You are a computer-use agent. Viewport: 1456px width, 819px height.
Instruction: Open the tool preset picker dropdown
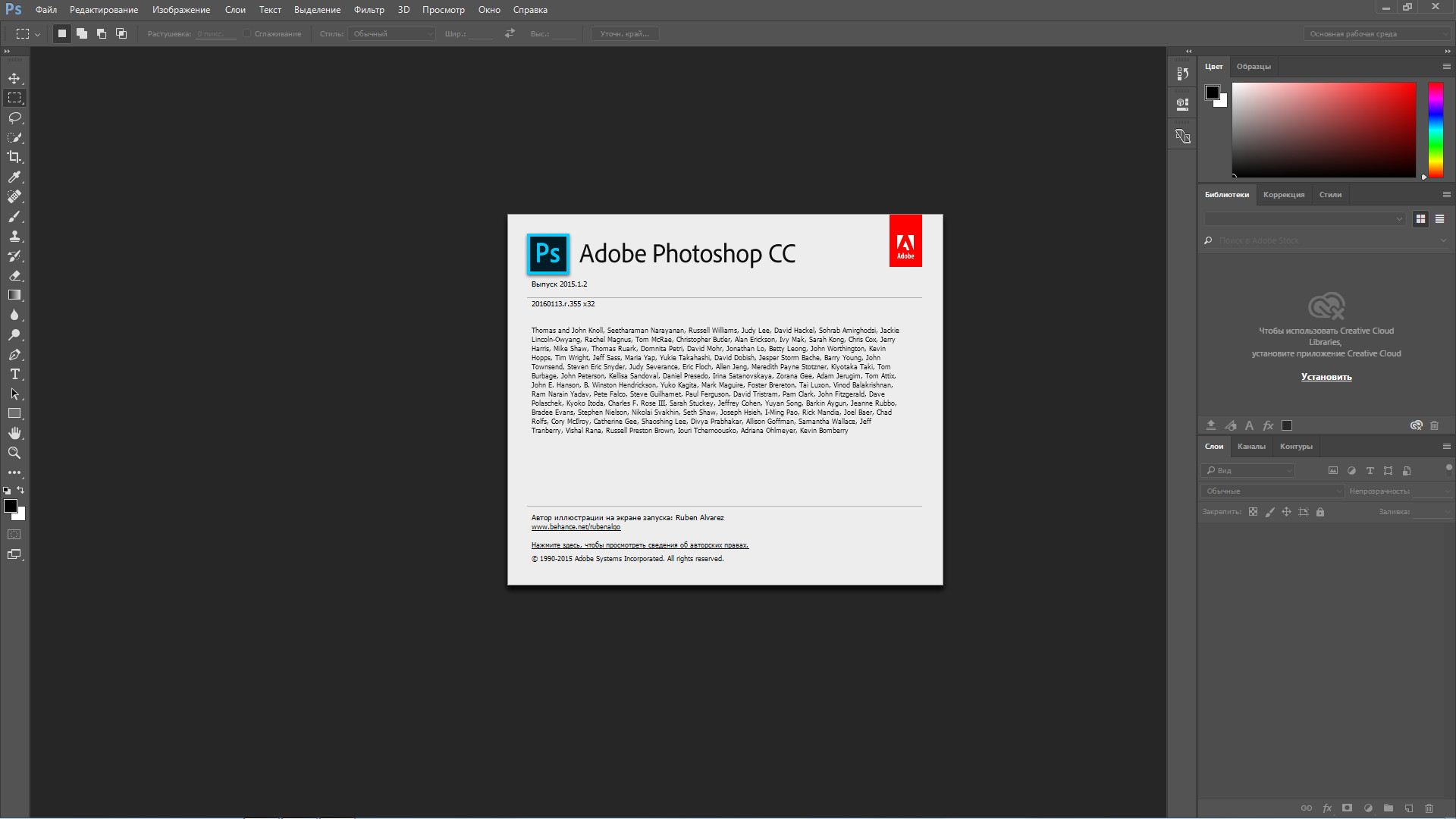(28, 33)
